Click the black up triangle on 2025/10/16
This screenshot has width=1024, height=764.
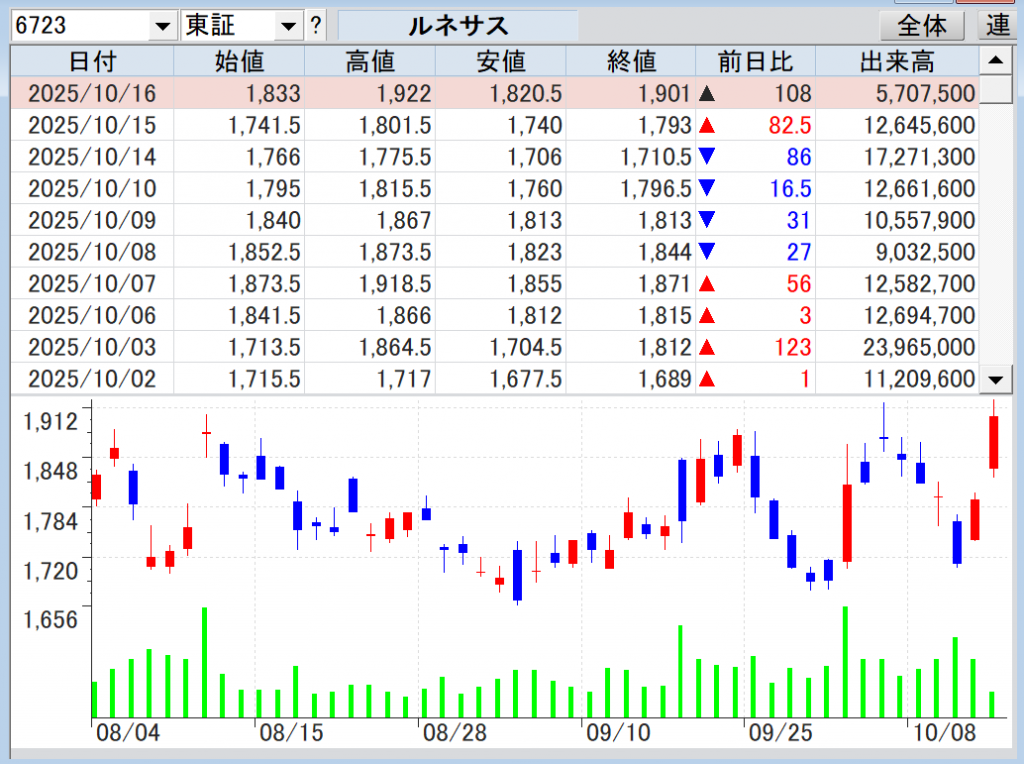pos(707,95)
